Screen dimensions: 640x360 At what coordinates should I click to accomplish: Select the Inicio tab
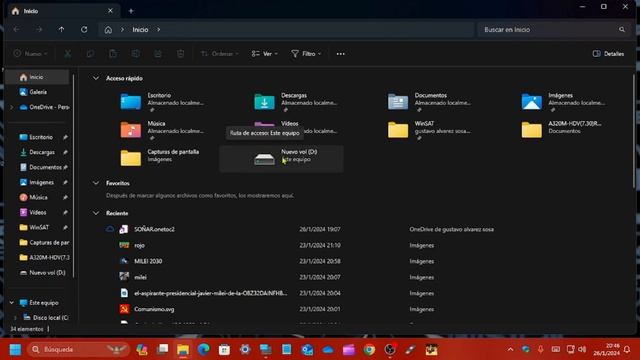point(63,11)
